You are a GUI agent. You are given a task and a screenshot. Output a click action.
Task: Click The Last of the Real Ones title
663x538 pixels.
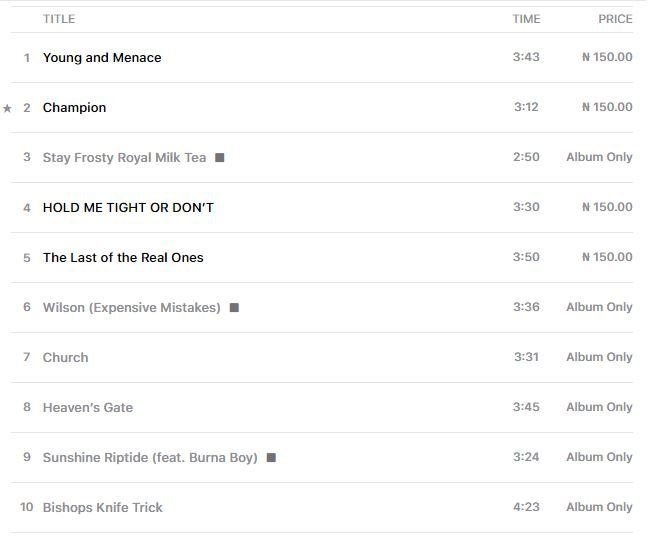[123, 258]
